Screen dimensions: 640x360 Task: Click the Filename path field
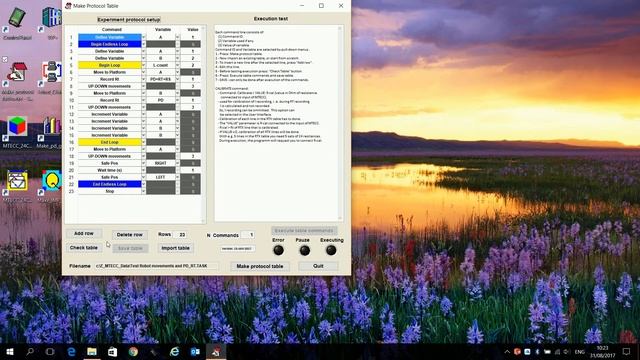coord(157,266)
